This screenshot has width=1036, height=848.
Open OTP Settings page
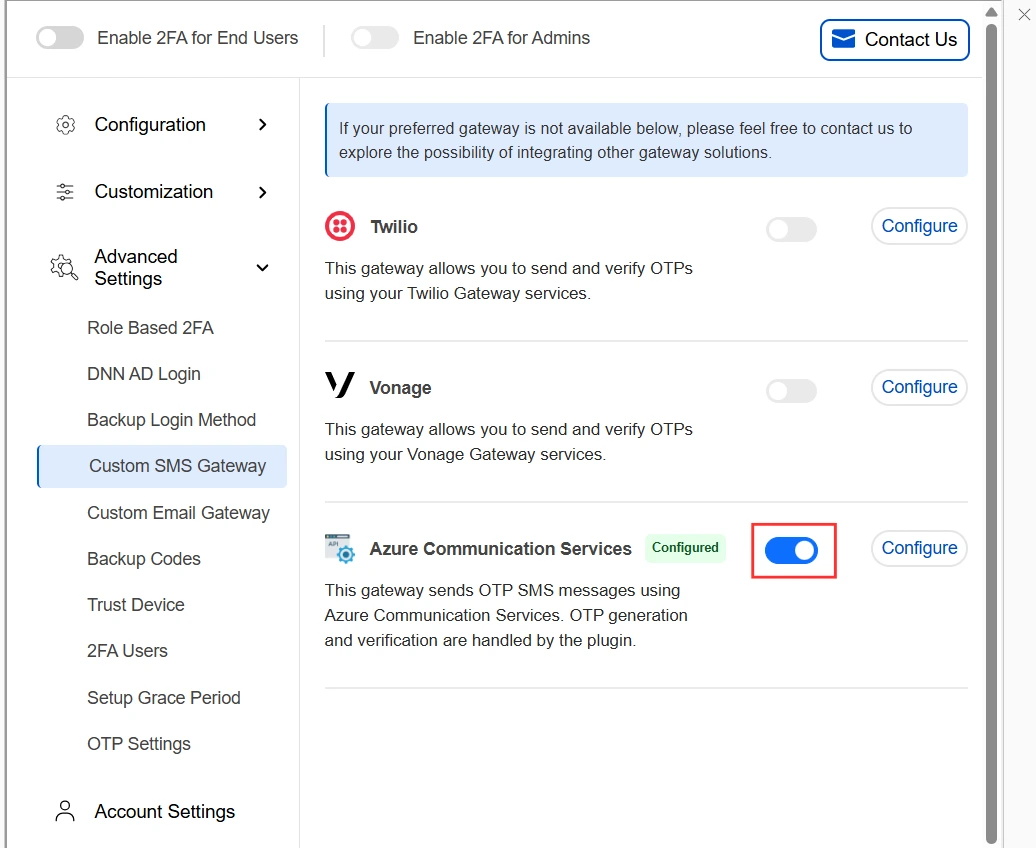[x=139, y=744]
